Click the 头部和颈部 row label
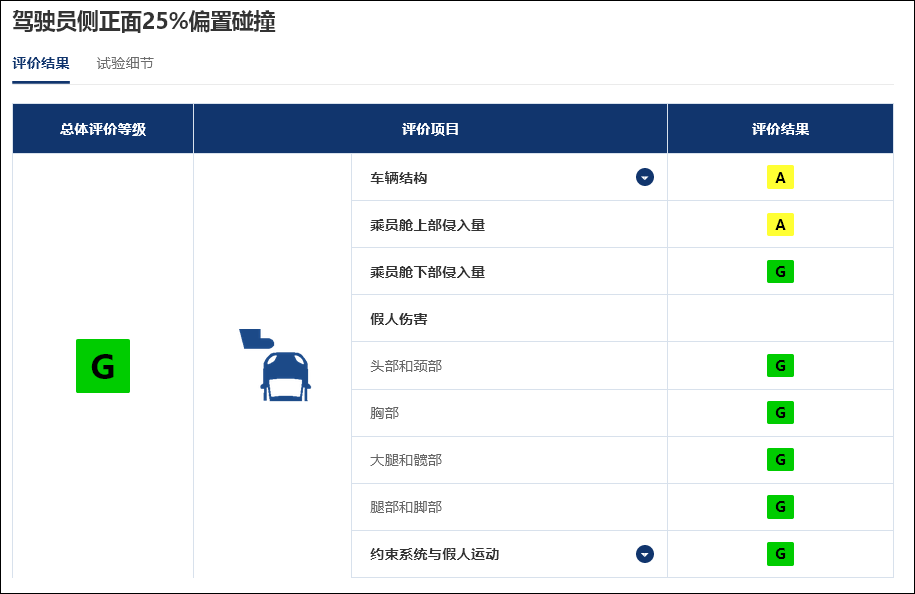The height and width of the screenshot is (594, 915). tap(406, 366)
